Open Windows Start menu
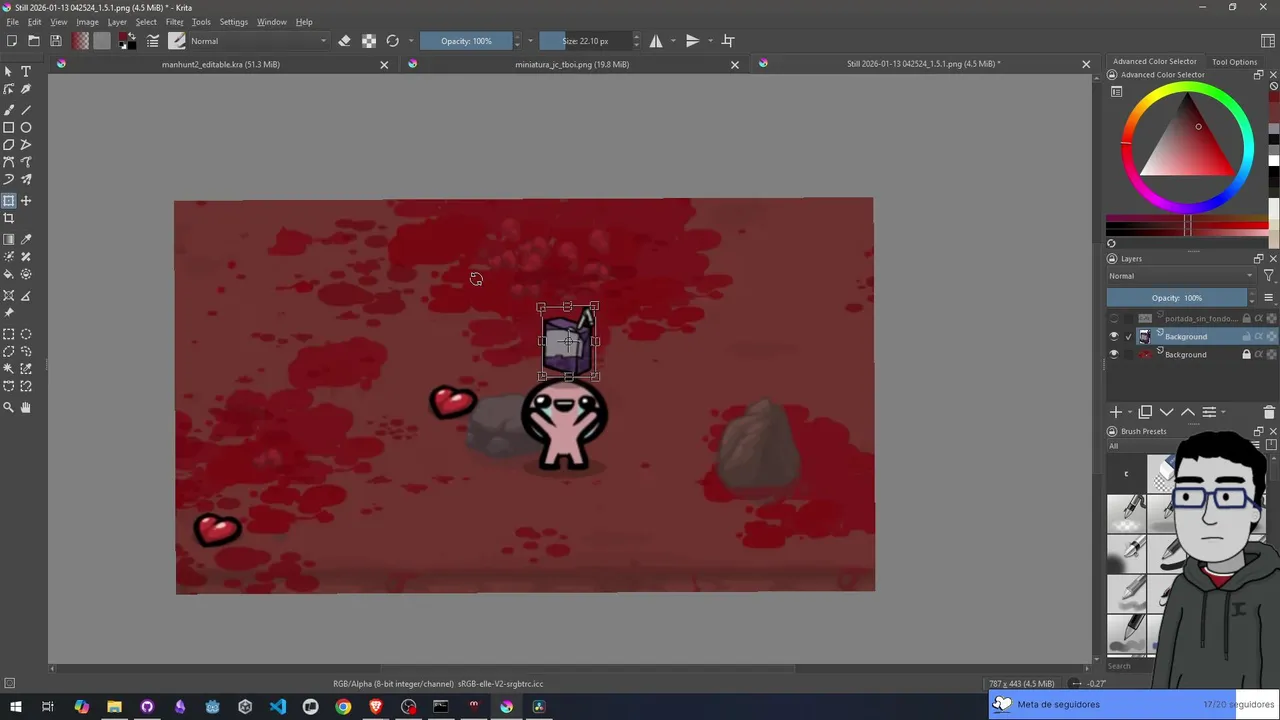Image resolution: width=1280 pixels, height=720 pixels. (x=15, y=707)
